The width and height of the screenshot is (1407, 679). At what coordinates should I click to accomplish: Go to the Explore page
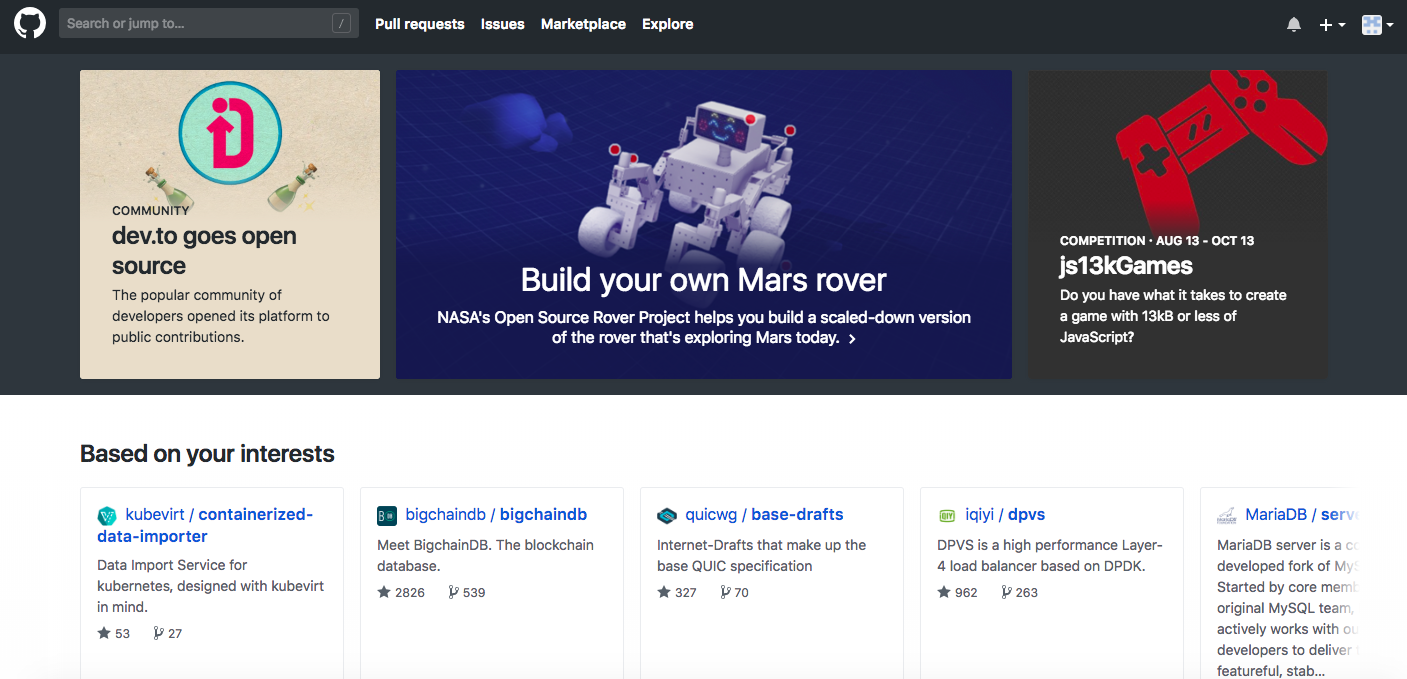pos(668,24)
